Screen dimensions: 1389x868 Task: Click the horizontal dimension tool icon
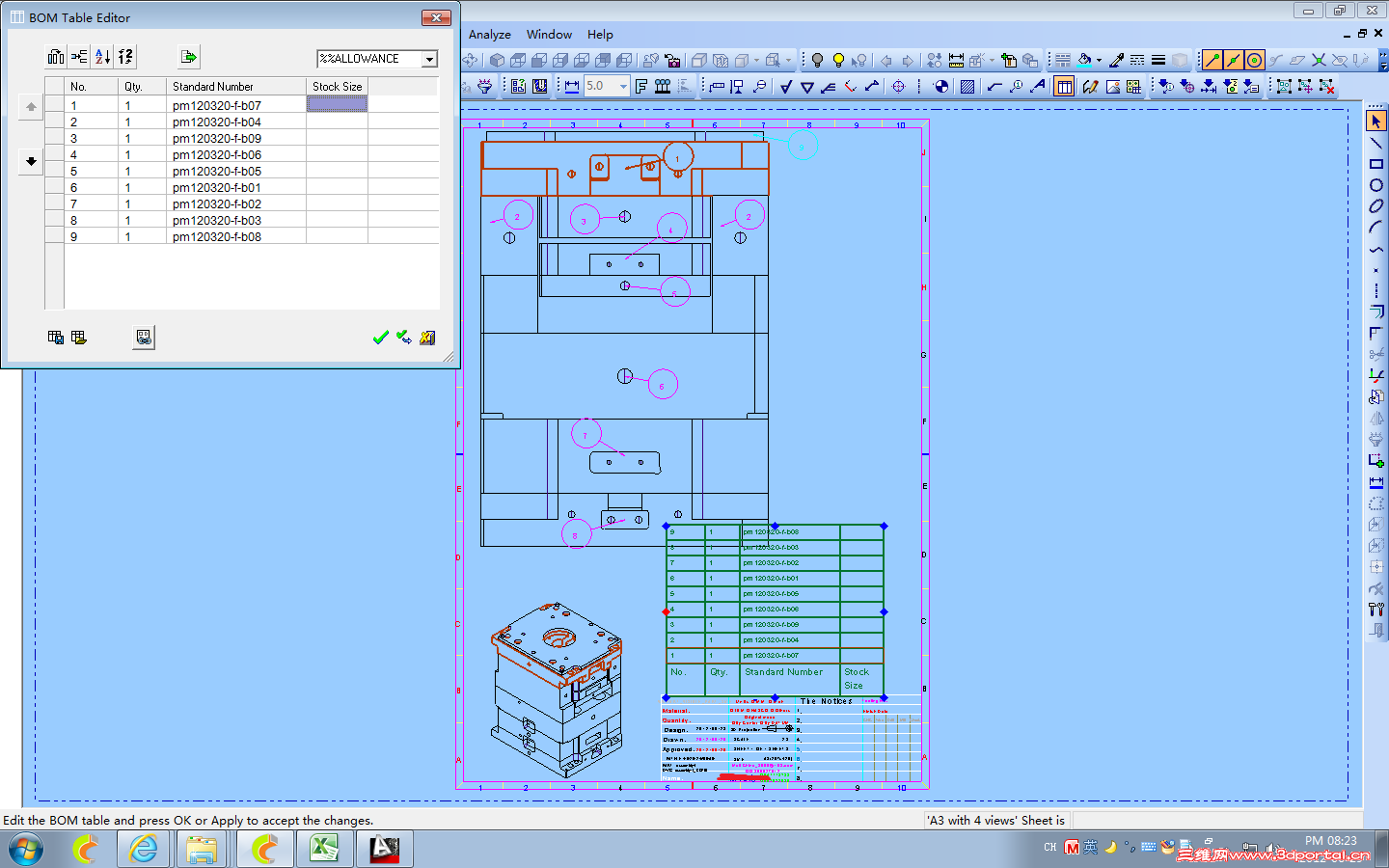[572, 86]
